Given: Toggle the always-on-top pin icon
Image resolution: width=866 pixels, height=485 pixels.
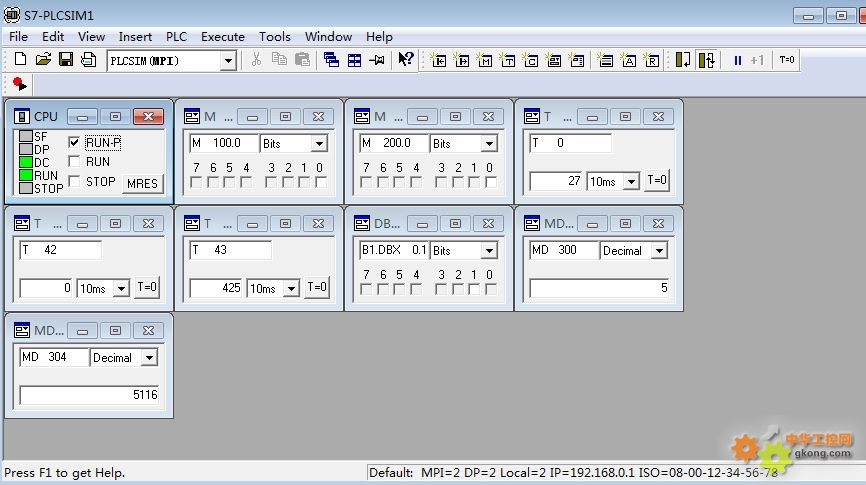Looking at the screenshot, I should click(377, 60).
